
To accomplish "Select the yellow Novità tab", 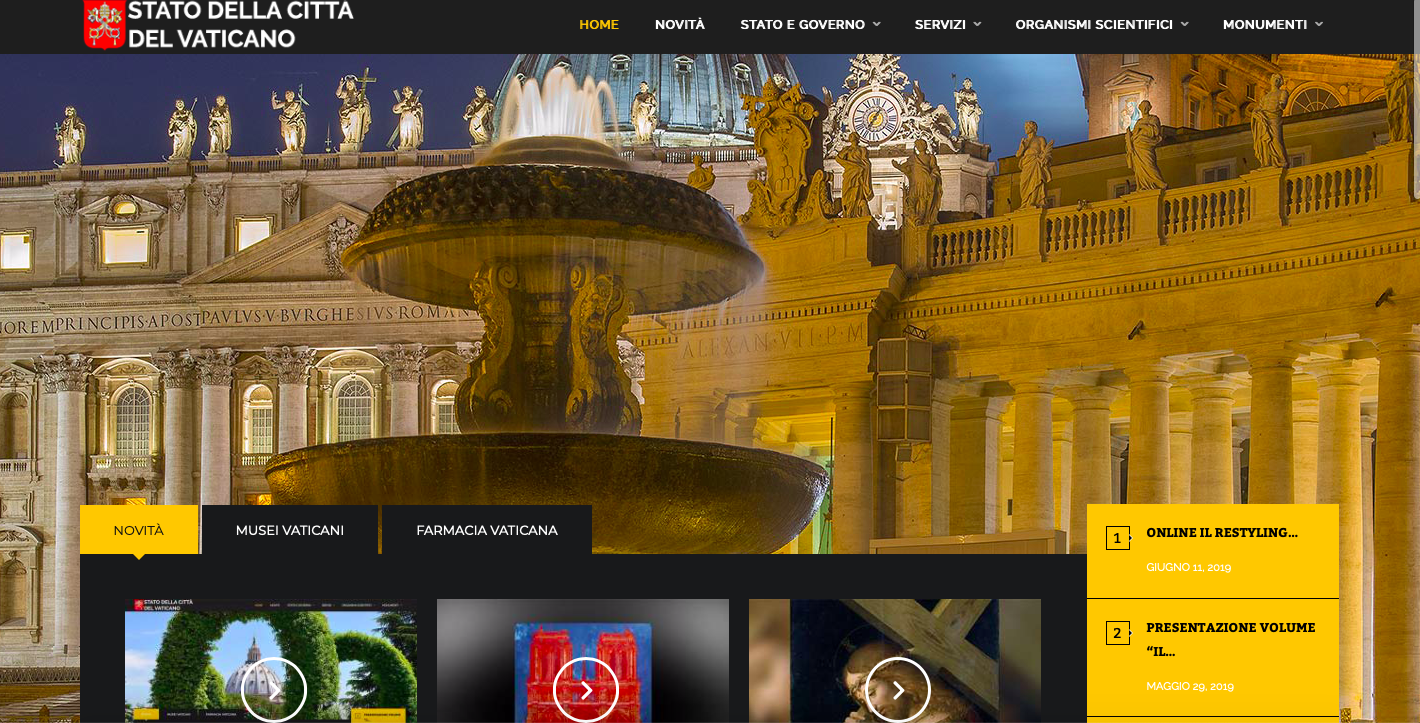I will click(x=139, y=530).
